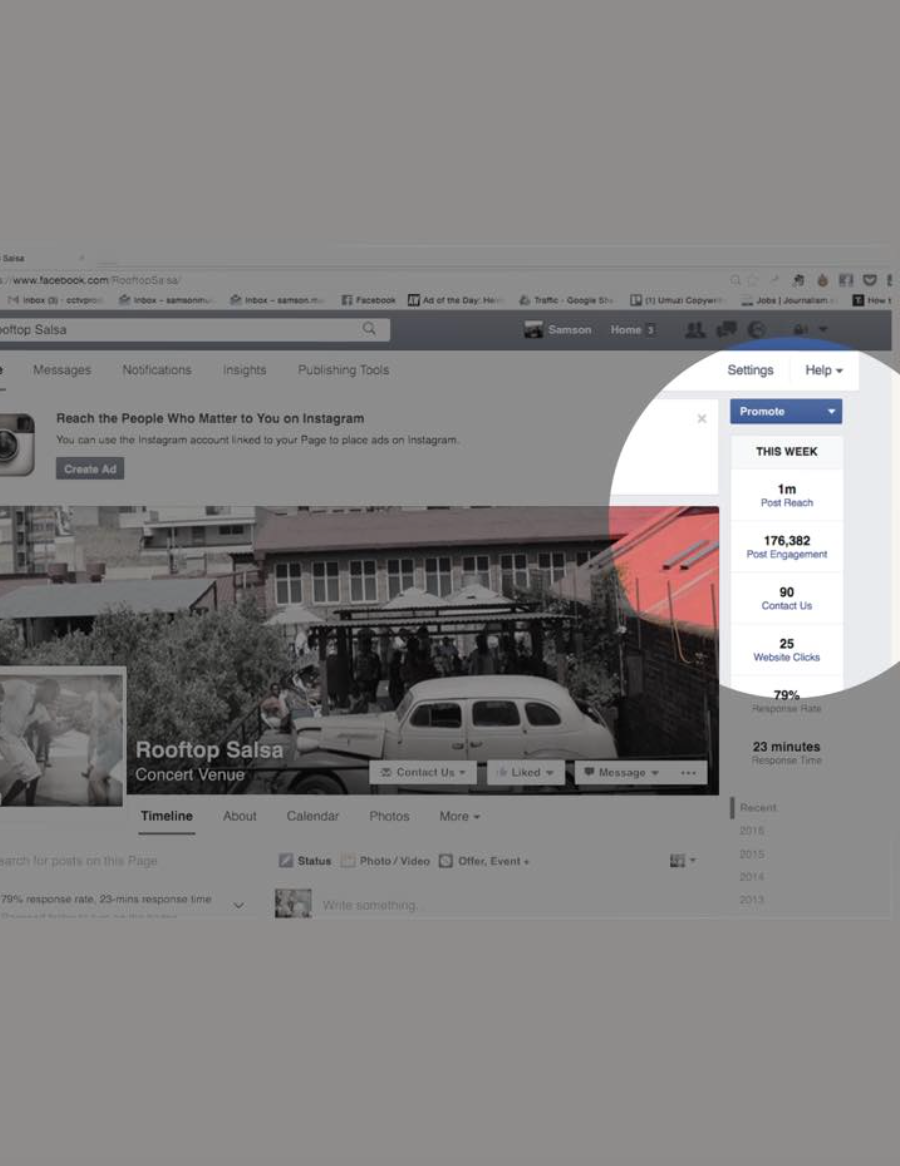Screen dimensions: 900x1166
Task: View Post Reach stat 1m
Action: tap(786, 495)
